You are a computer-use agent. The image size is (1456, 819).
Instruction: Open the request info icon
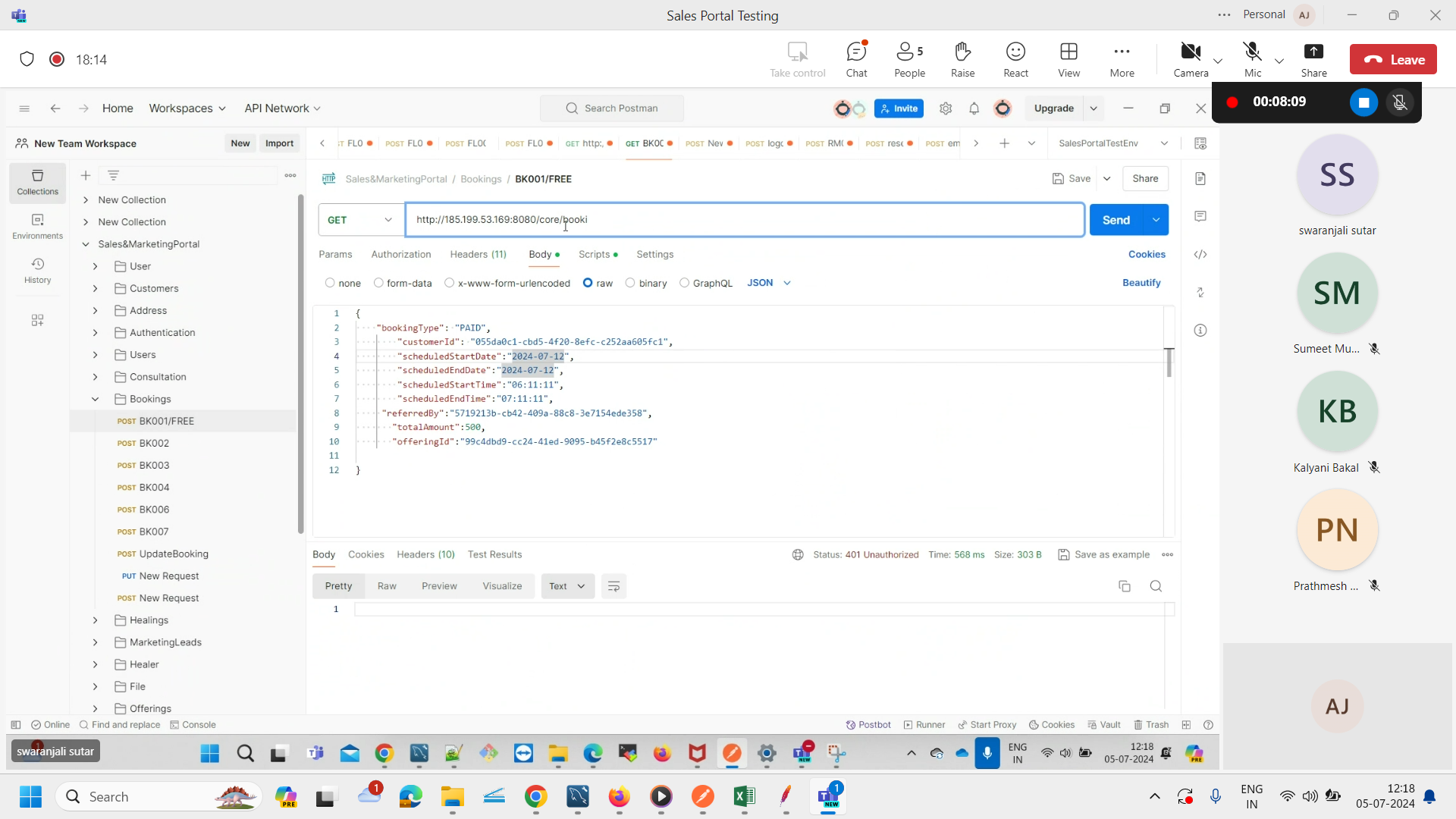[x=1200, y=330]
